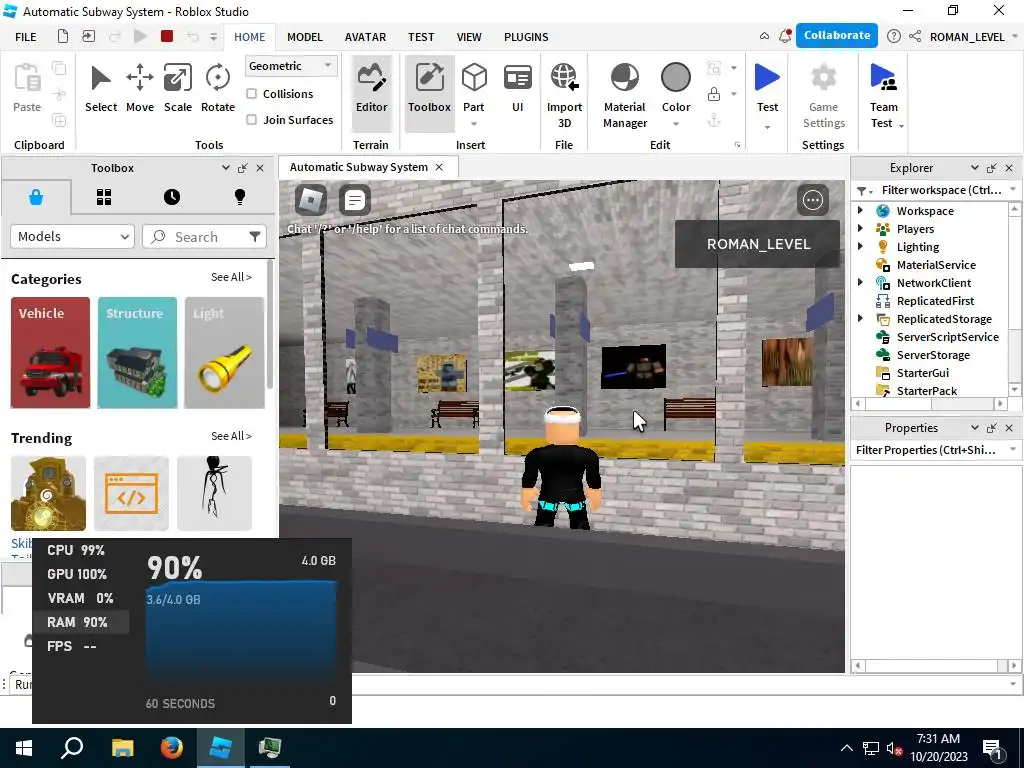The width and height of the screenshot is (1024, 768).
Task: Open the Filter Properties dropdown arrow
Action: (1013, 450)
